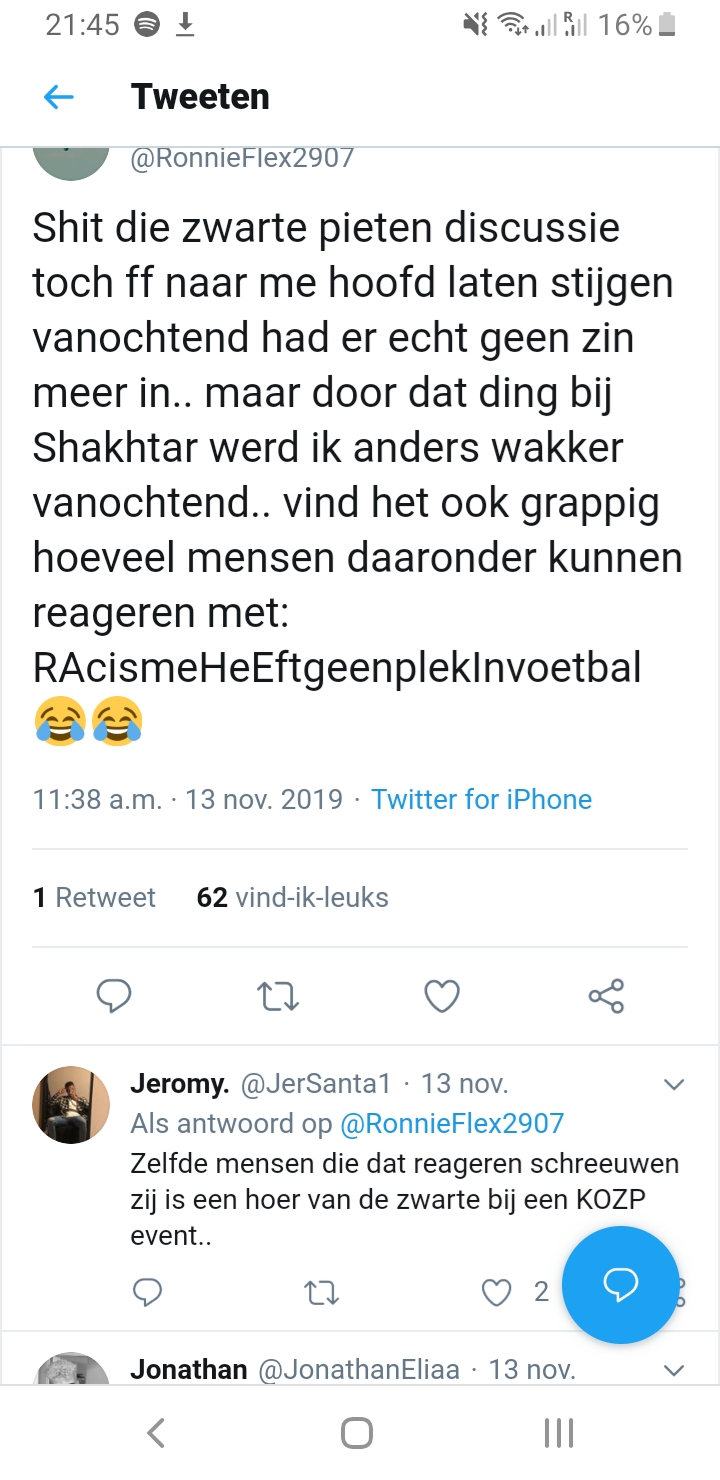This screenshot has height=1480, width=720.
Task: Reply to Jeromy's tweet
Action: [147, 1292]
